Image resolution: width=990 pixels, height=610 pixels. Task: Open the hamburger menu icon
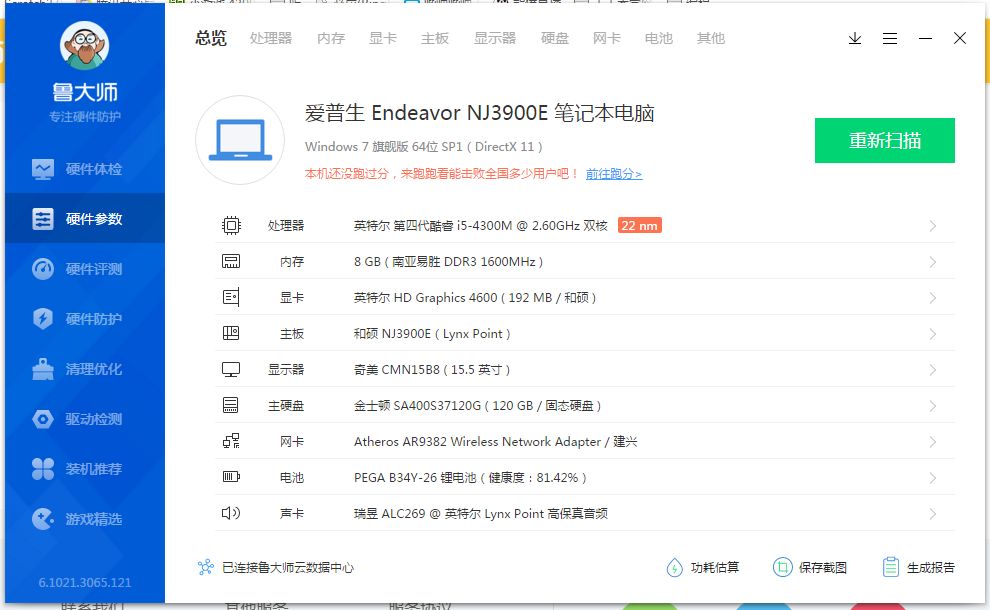click(890, 39)
